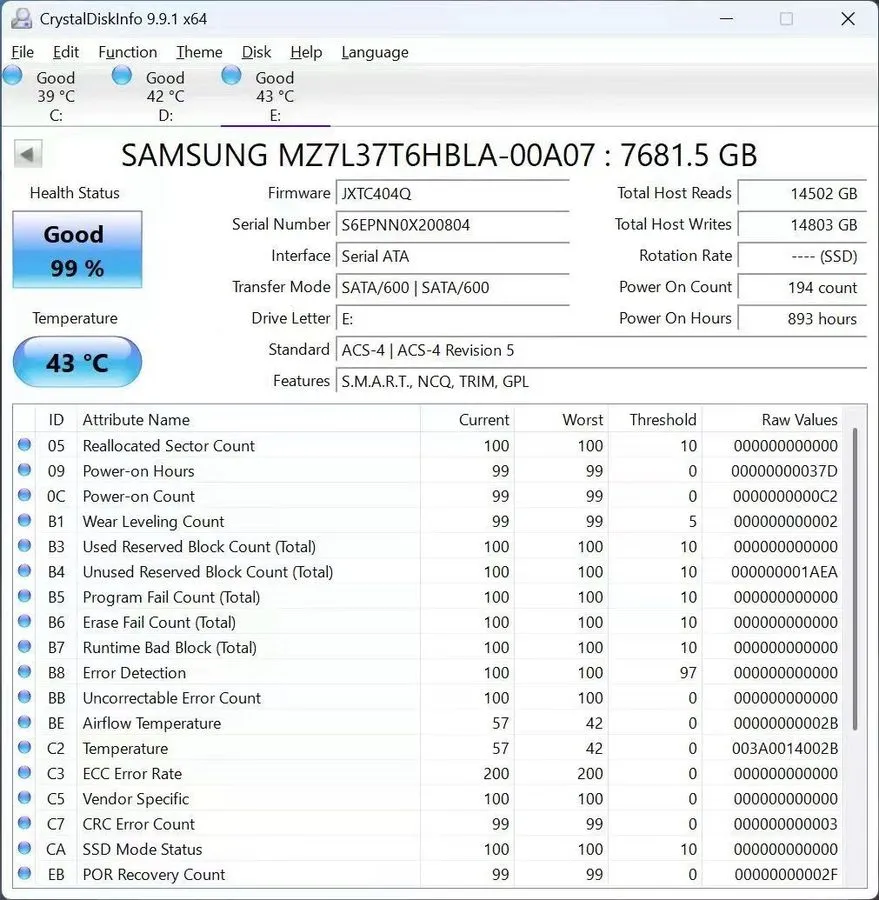Click the Serial Number field S6EPNN0X200804

pyautogui.click(x=452, y=224)
